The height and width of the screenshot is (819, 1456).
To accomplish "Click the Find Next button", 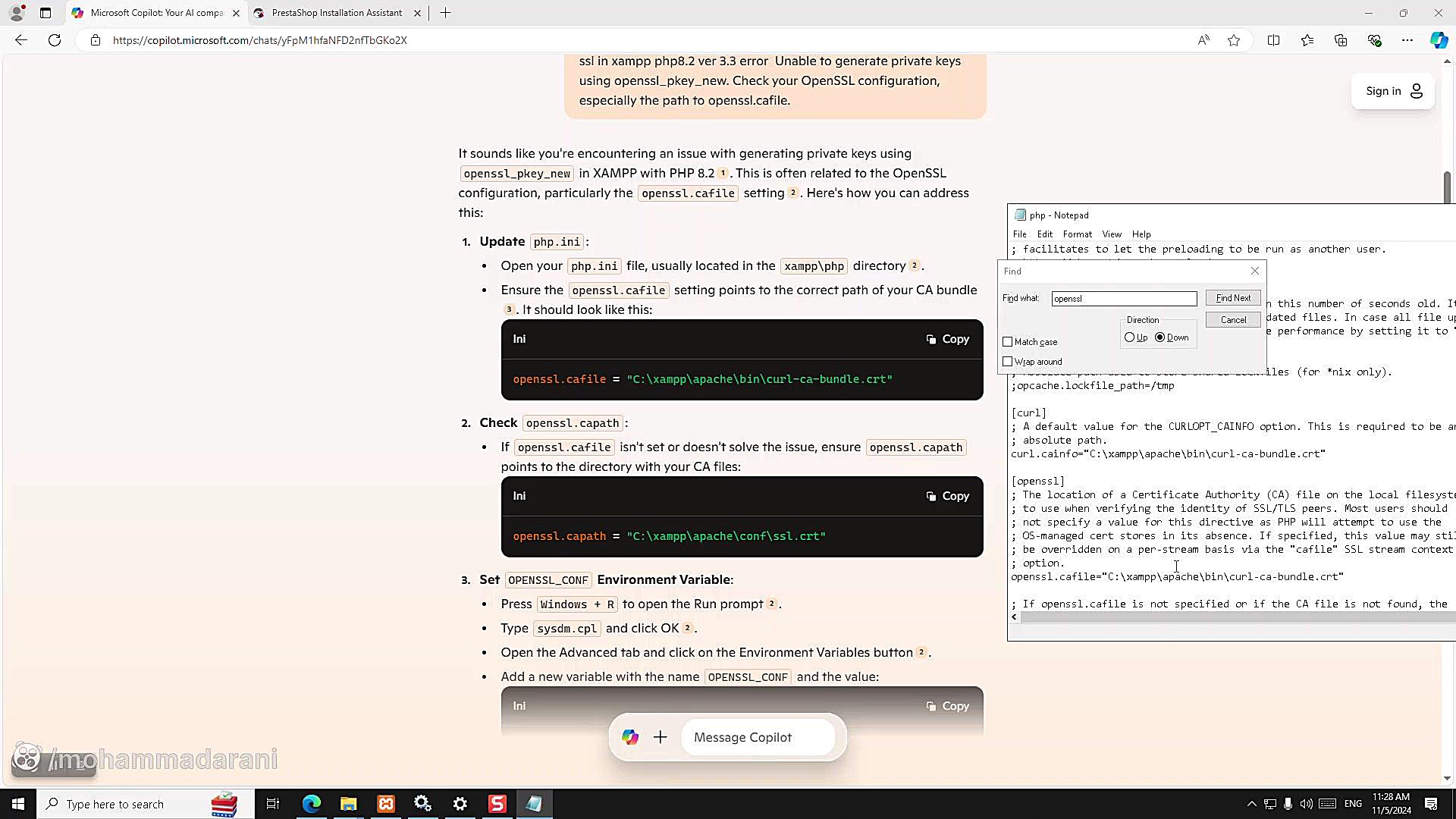I will [x=1233, y=298].
